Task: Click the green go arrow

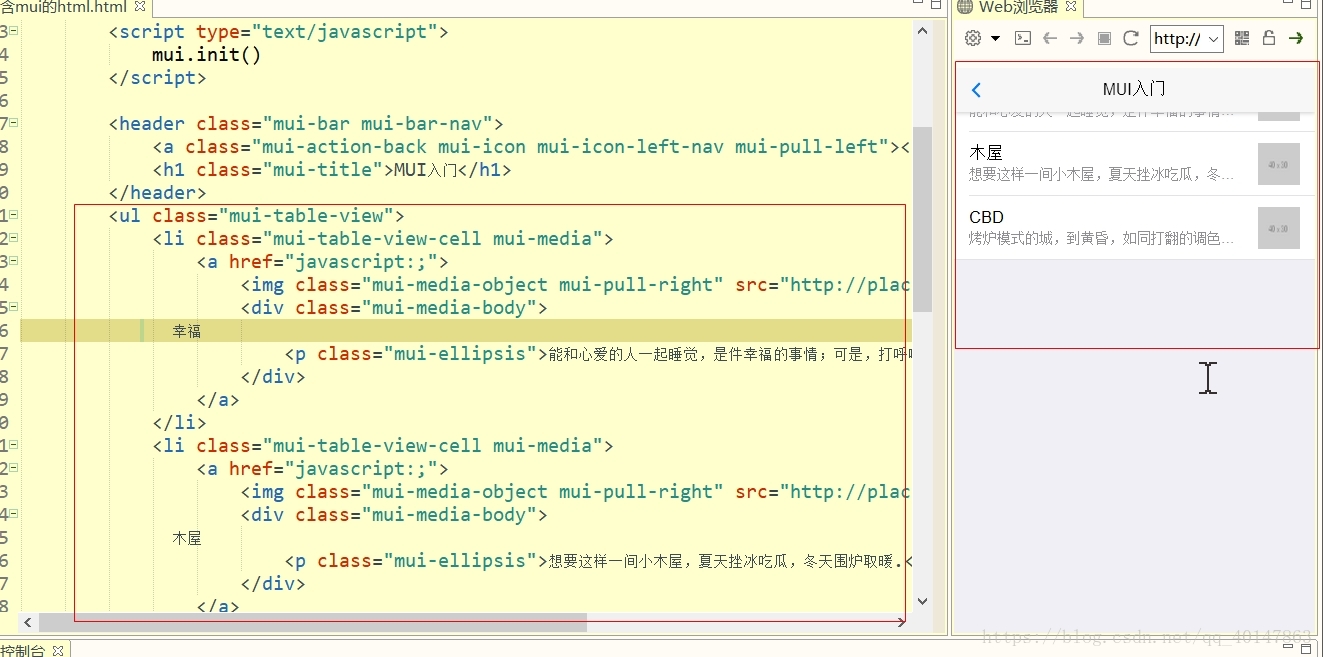Action: (1296, 38)
